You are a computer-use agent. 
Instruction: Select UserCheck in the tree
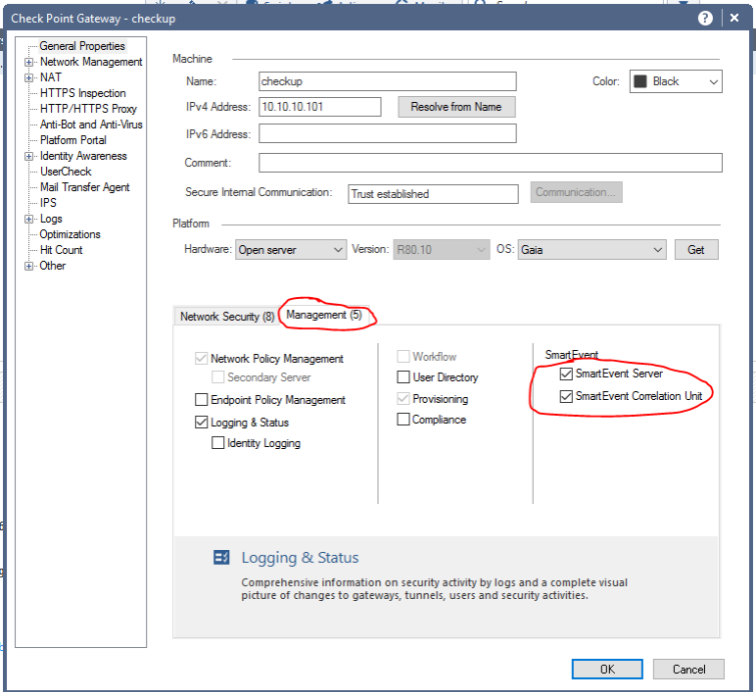(66, 172)
